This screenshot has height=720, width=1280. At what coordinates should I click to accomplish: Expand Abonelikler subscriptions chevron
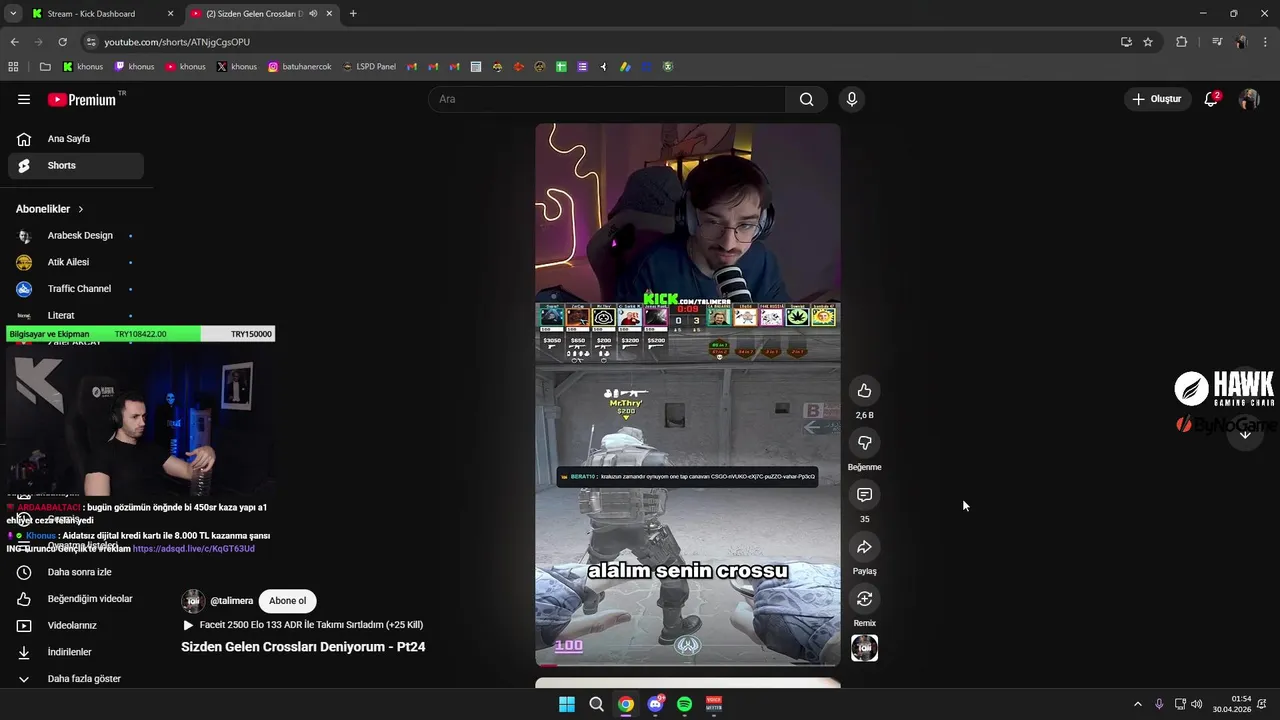click(x=80, y=209)
